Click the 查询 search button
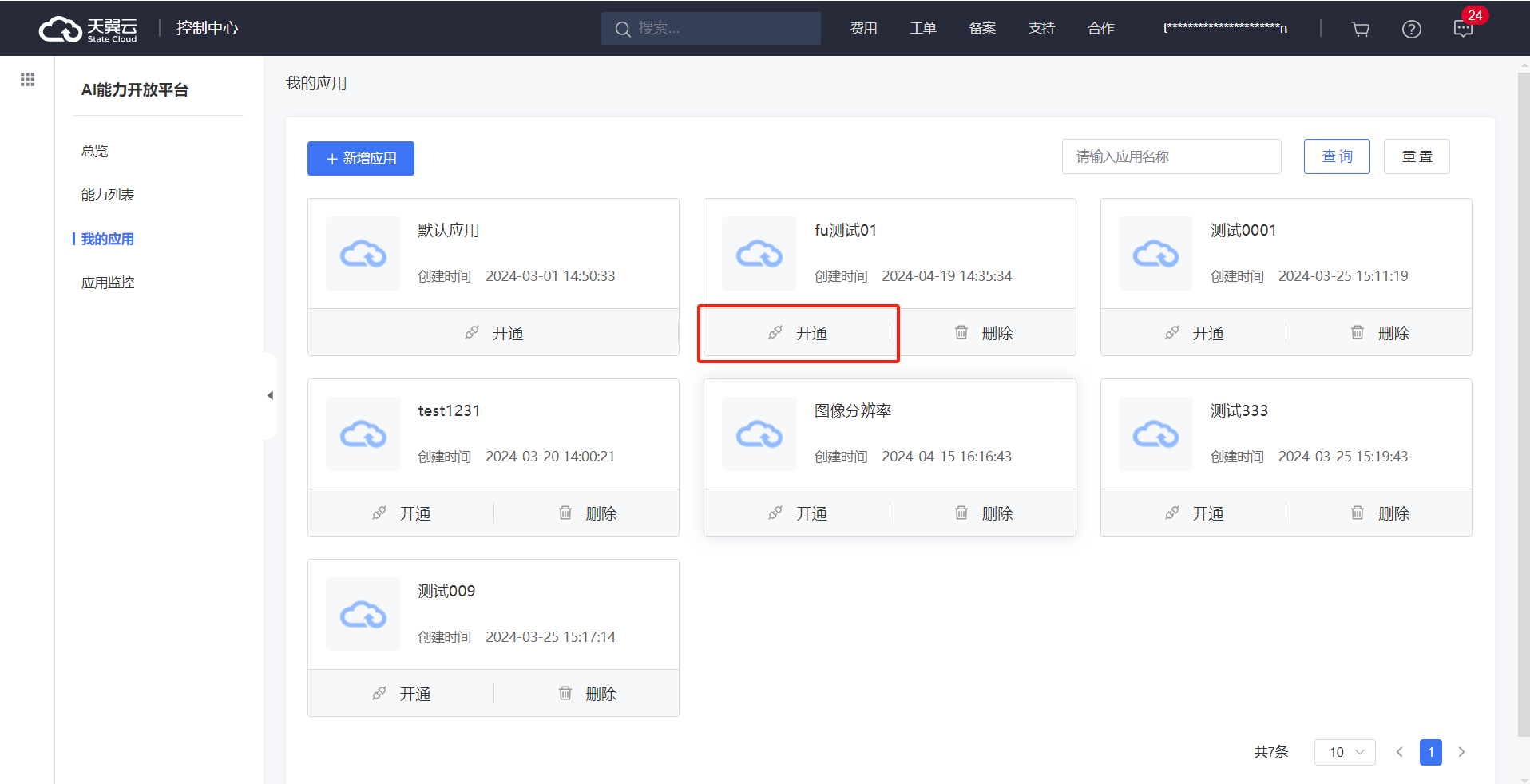Image resolution: width=1530 pixels, height=784 pixels. (1337, 156)
